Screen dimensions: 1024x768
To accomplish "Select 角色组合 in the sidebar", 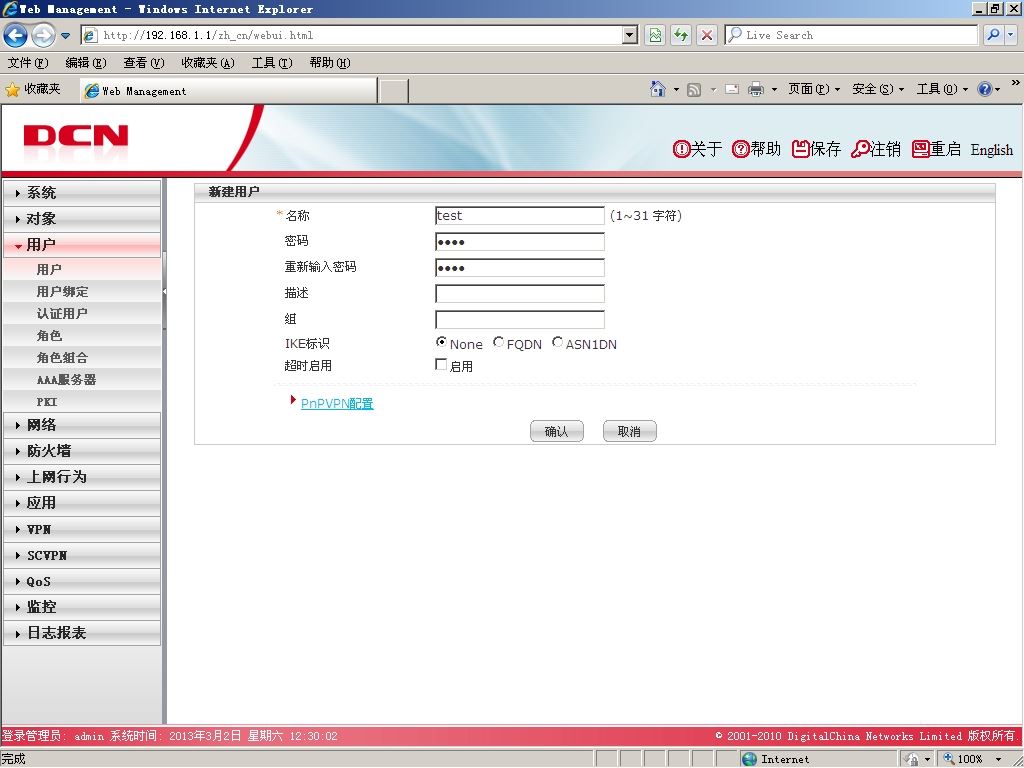I will pyautogui.click(x=63, y=358).
